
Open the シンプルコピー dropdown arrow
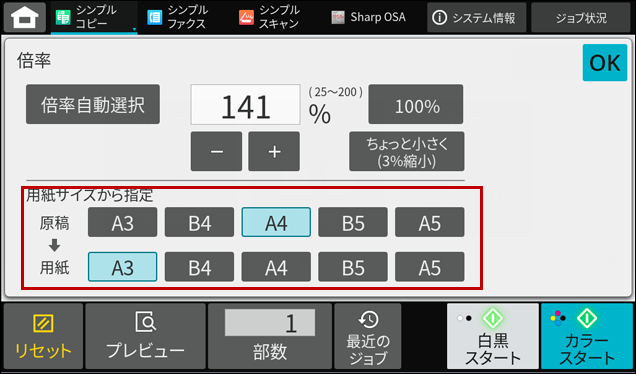pyautogui.click(x=134, y=30)
